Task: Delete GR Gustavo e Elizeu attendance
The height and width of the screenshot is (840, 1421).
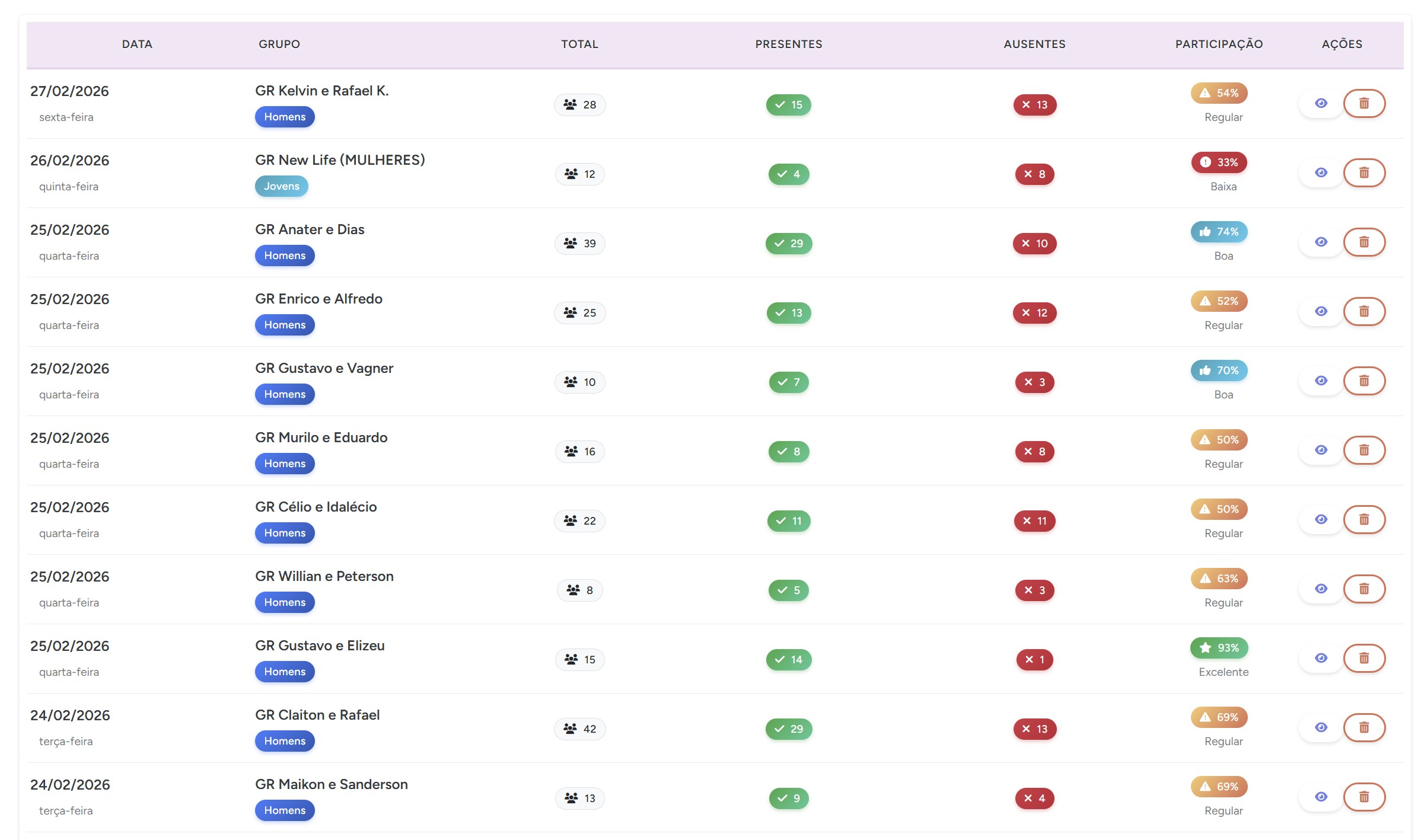Action: tap(1363, 659)
